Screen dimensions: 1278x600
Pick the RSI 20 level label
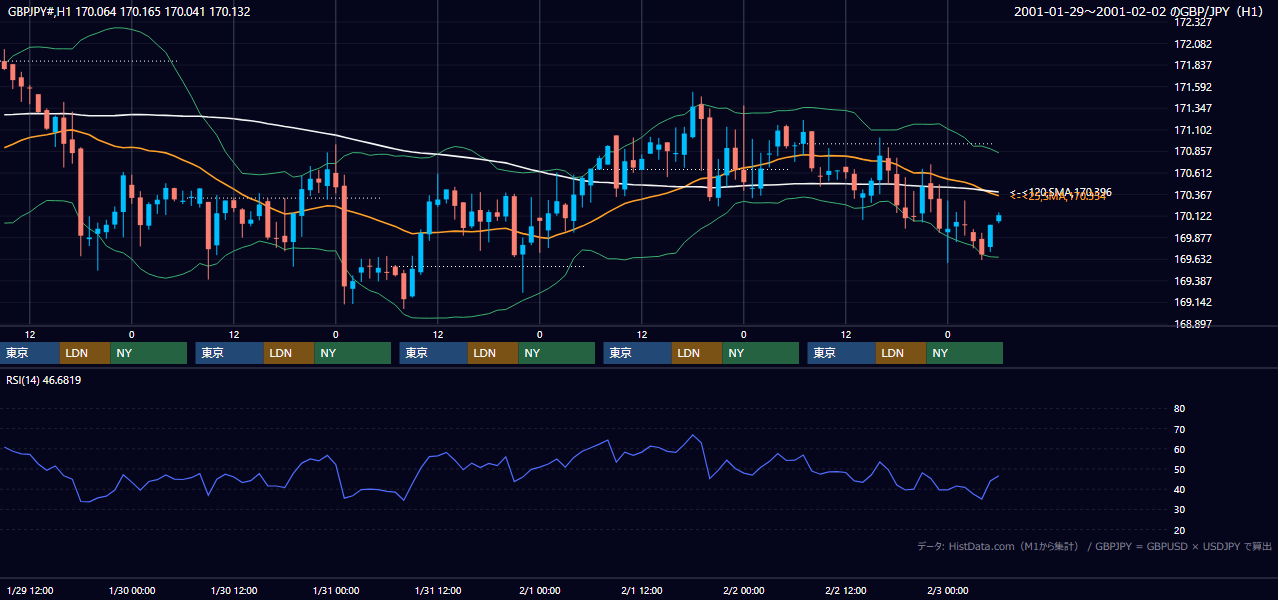click(1179, 530)
